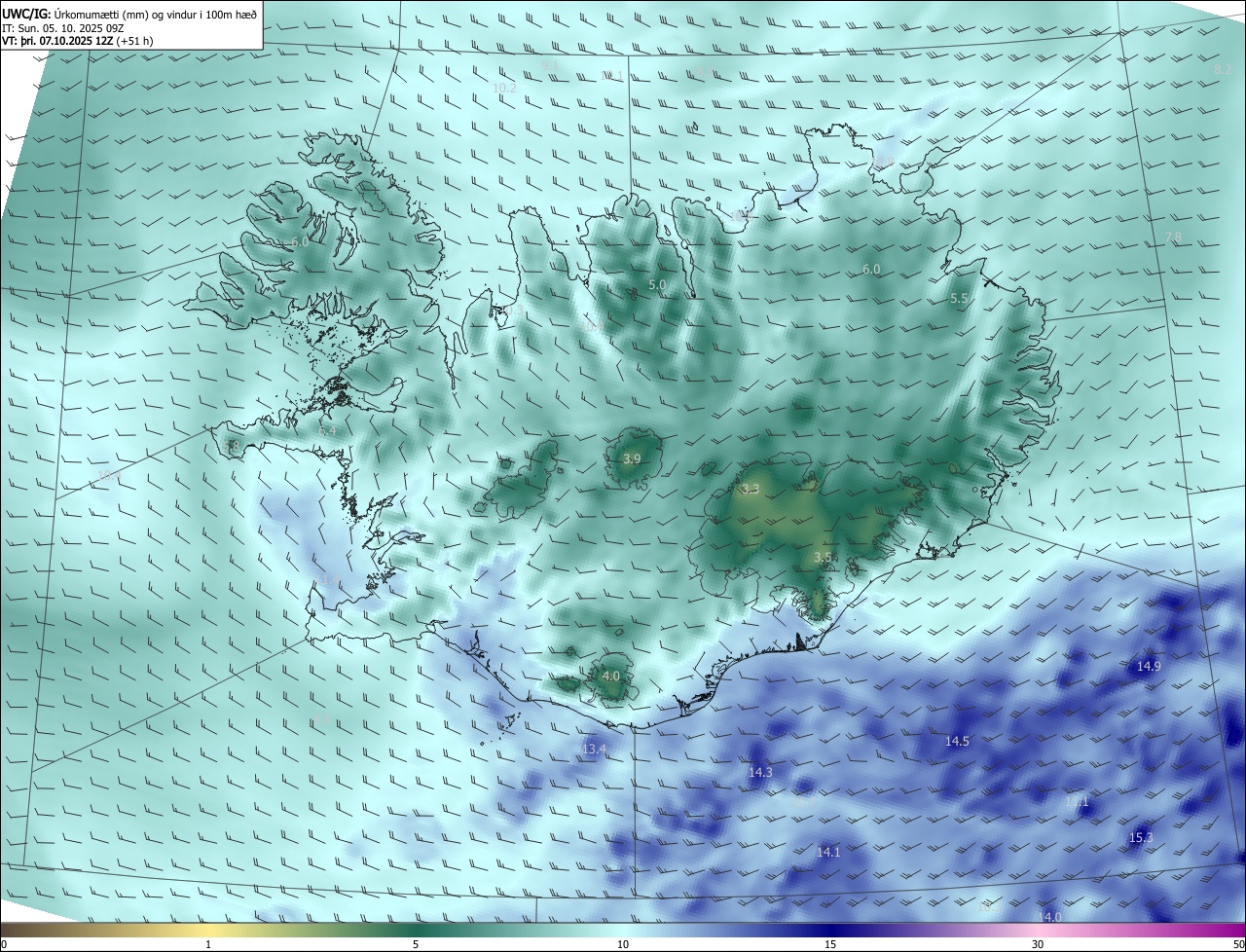This screenshot has width=1246, height=952.
Task: Click the 6.4 value on the Snæfellsnes area
Action: pyautogui.click(x=327, y=430)
